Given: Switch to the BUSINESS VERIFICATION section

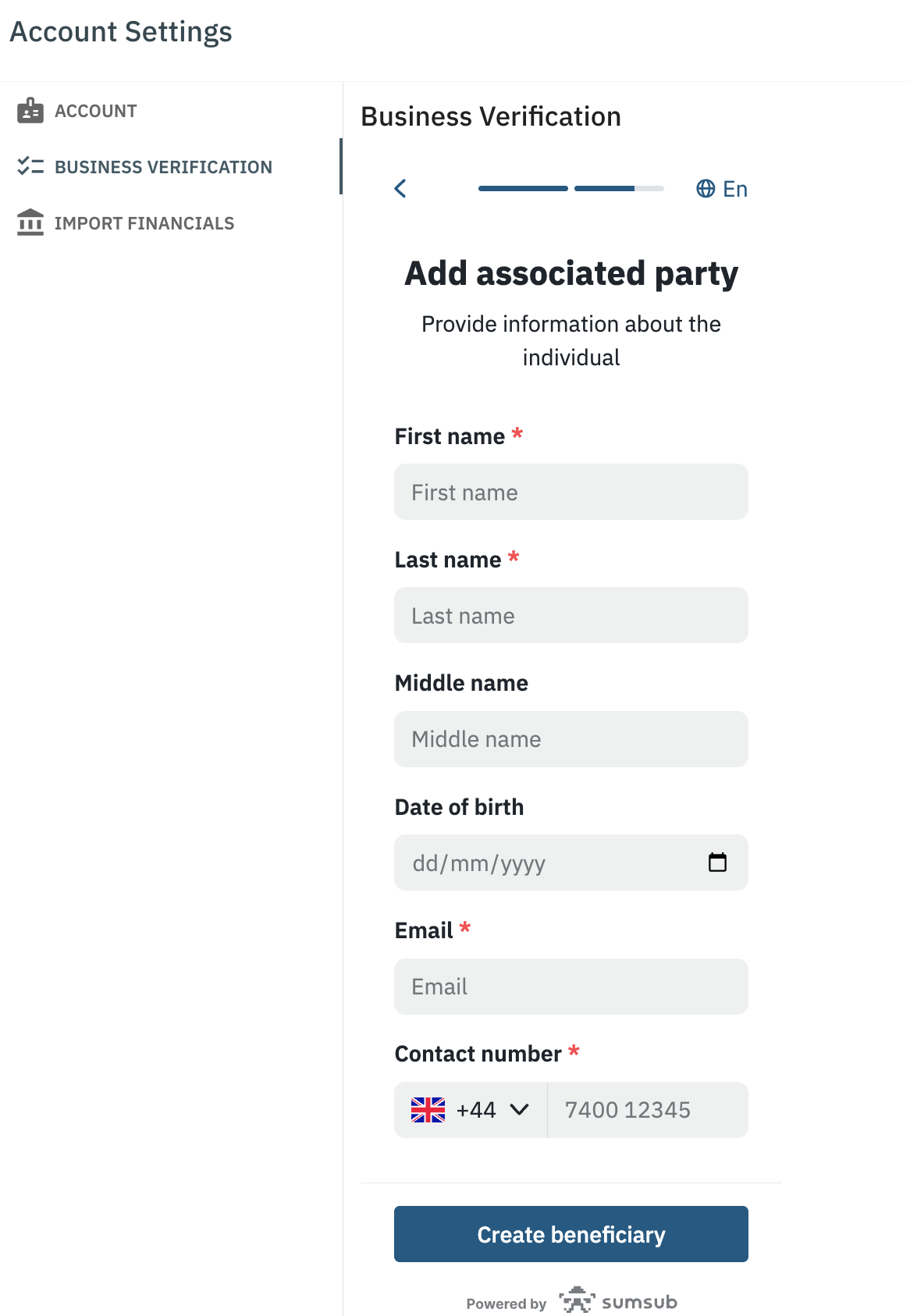Looking at the screenshot, I should tap(163, 166).
